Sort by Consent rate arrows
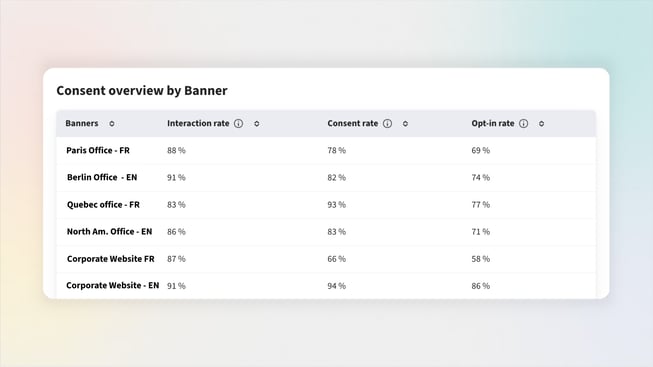The height and width of the screenshot is (367, 653). (405, 124)
